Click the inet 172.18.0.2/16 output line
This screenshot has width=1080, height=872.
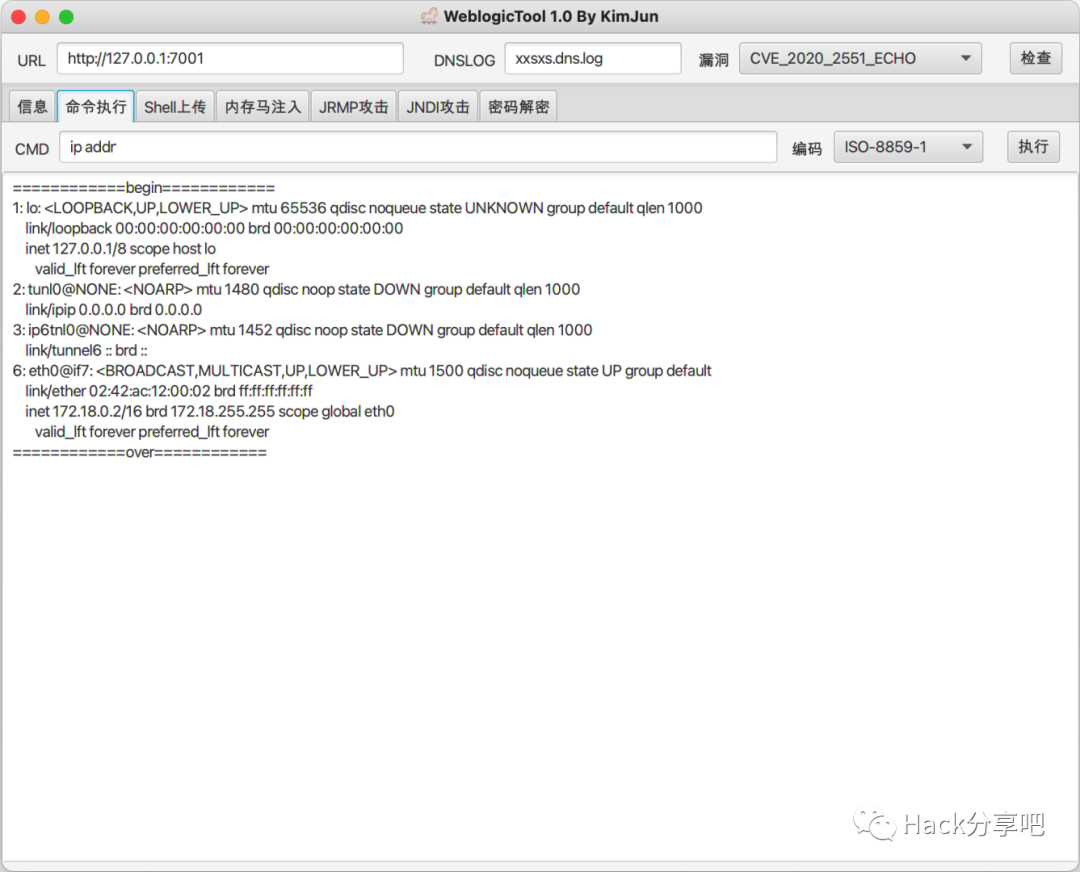[210, 411]
